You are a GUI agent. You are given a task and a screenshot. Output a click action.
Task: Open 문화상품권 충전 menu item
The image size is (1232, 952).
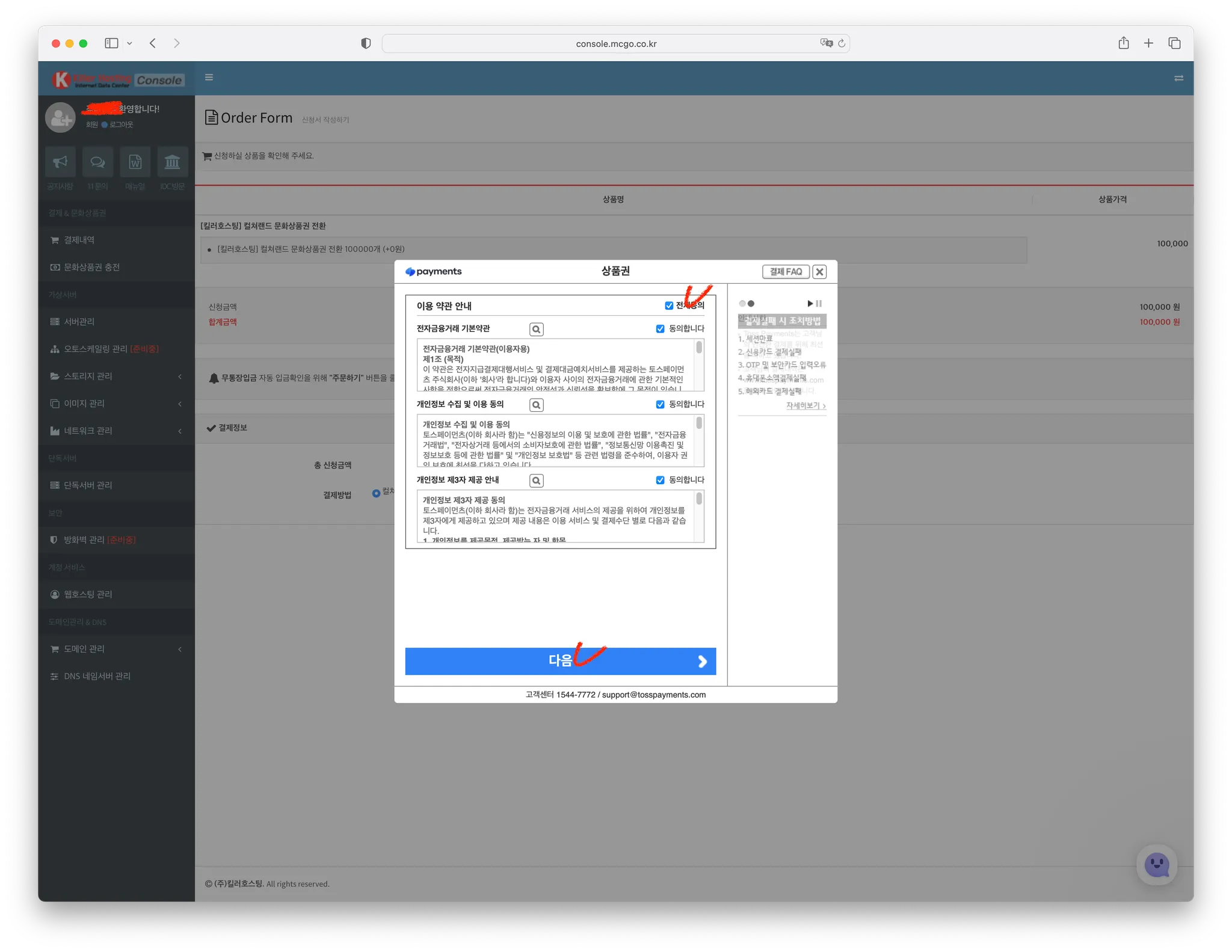[x=91, y=267]
